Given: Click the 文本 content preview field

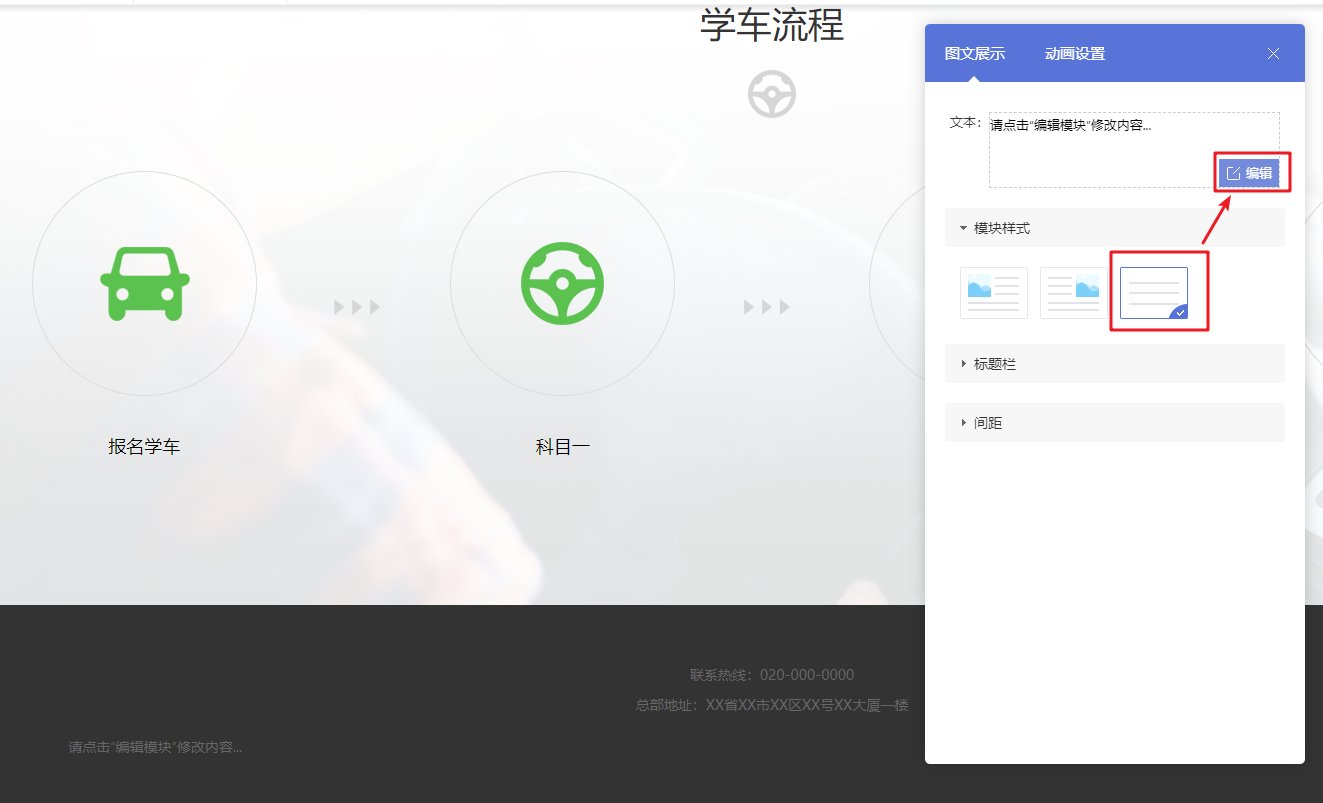Looking at the screenshot, I should pos(1134,150).
